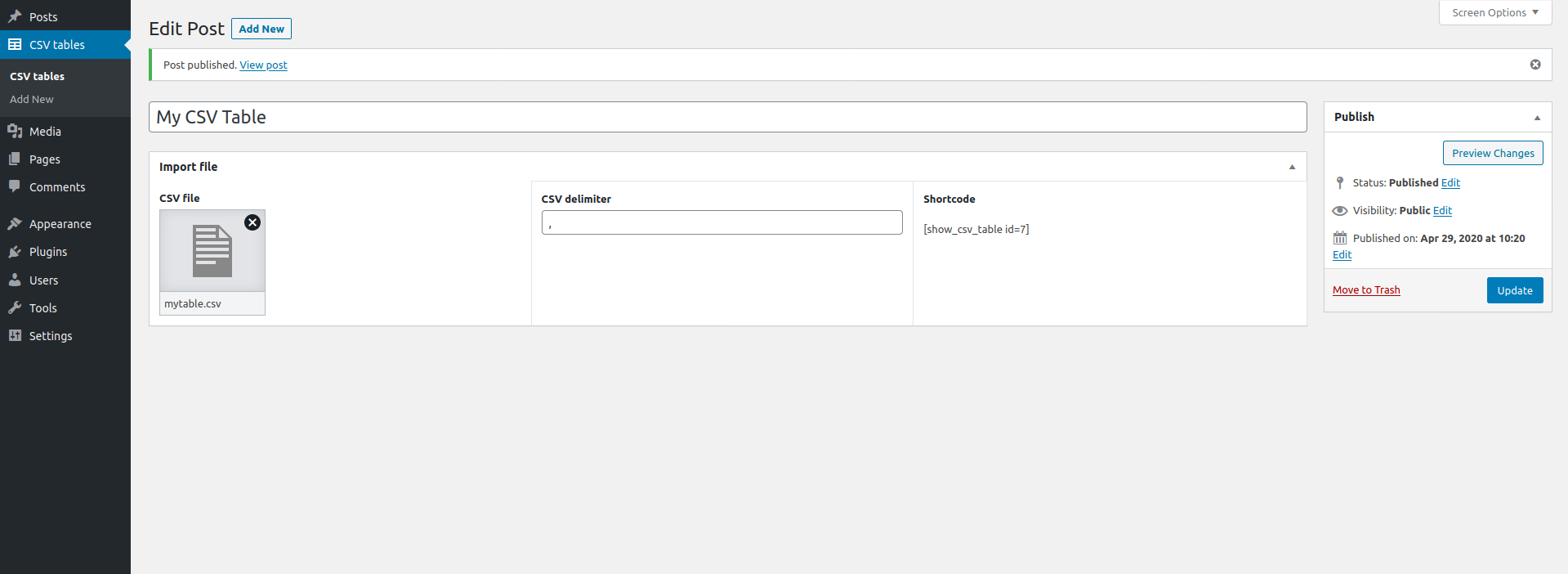Image resolution: width=1568 pixels, height=574 pixels.
Task: Focus the post title field
Action: click(x=727, y=117)
